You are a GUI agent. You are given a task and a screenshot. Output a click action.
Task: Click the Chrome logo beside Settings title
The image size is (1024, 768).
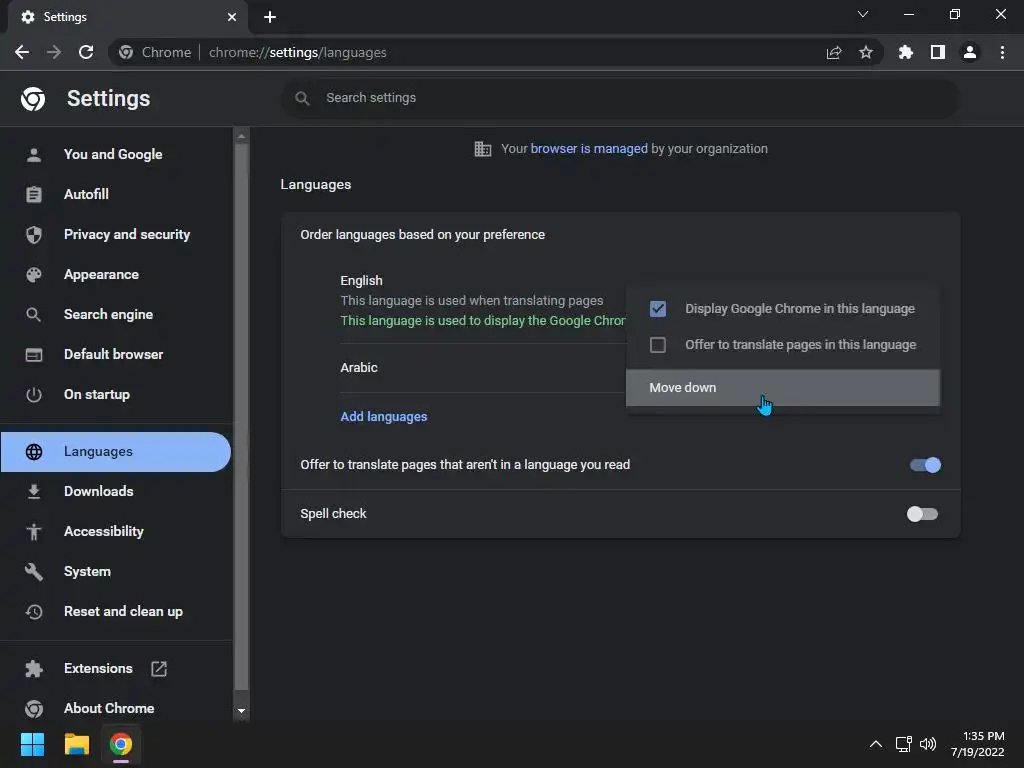click(33, 99)
